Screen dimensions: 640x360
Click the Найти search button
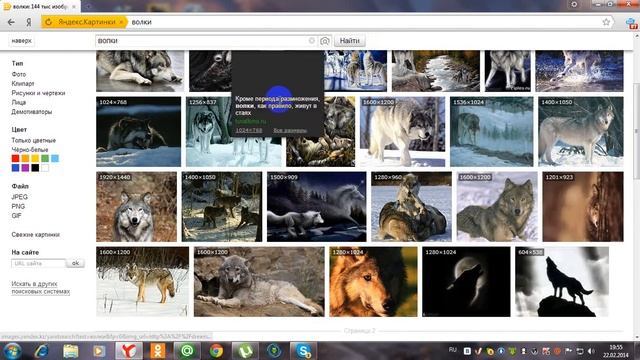(350, 41)
